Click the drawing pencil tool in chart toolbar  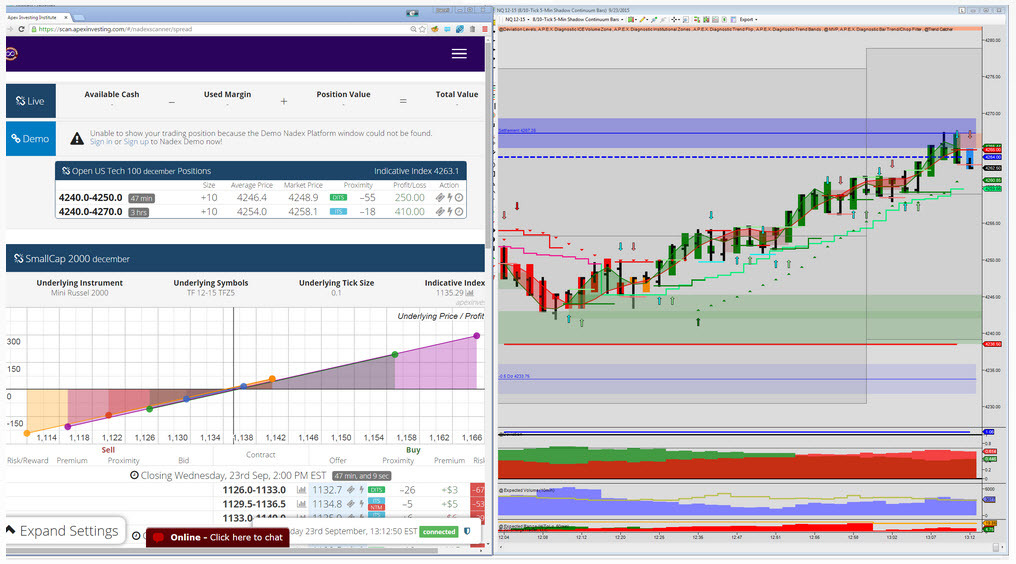click(x=643, y=19)
